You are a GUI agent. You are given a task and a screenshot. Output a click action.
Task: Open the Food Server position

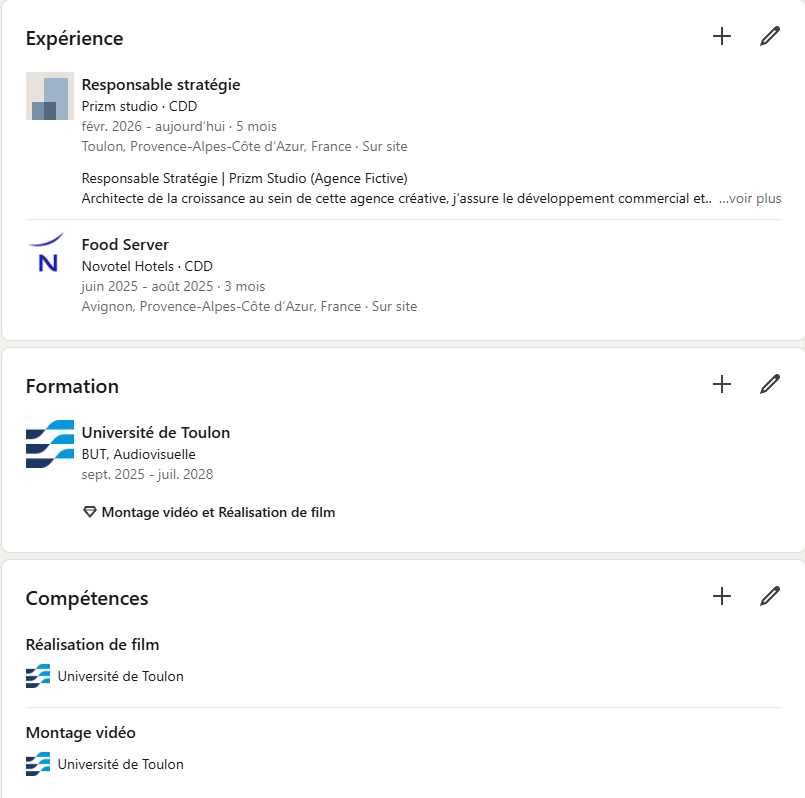[125, 245]
